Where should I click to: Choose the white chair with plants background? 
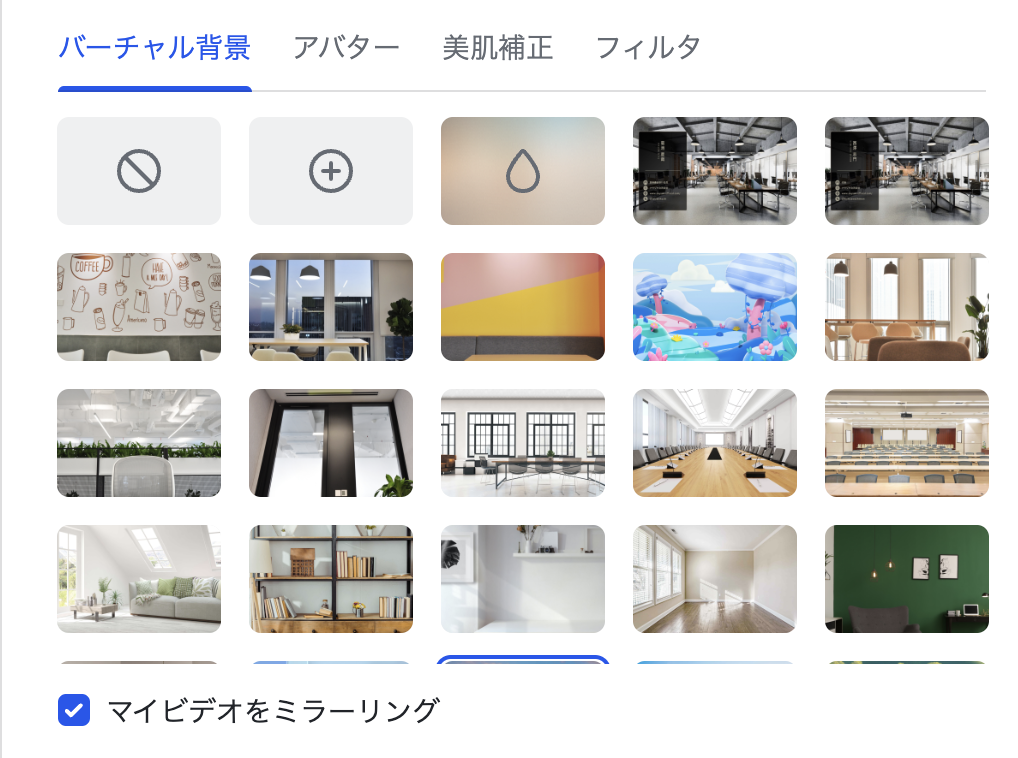point(139,443)
